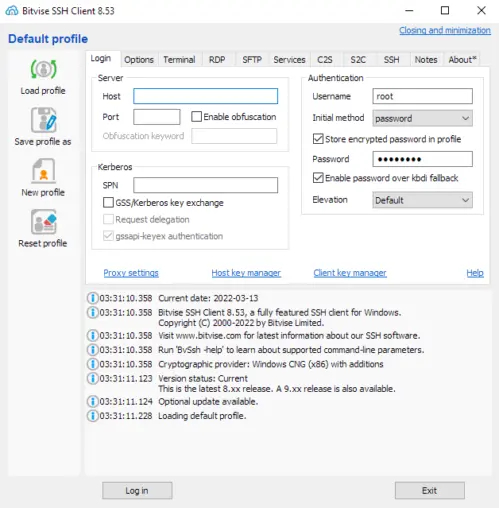Open the SFTP tab
Image resolution: width=499 pixels, height=508 pixels.
point(252,60)
